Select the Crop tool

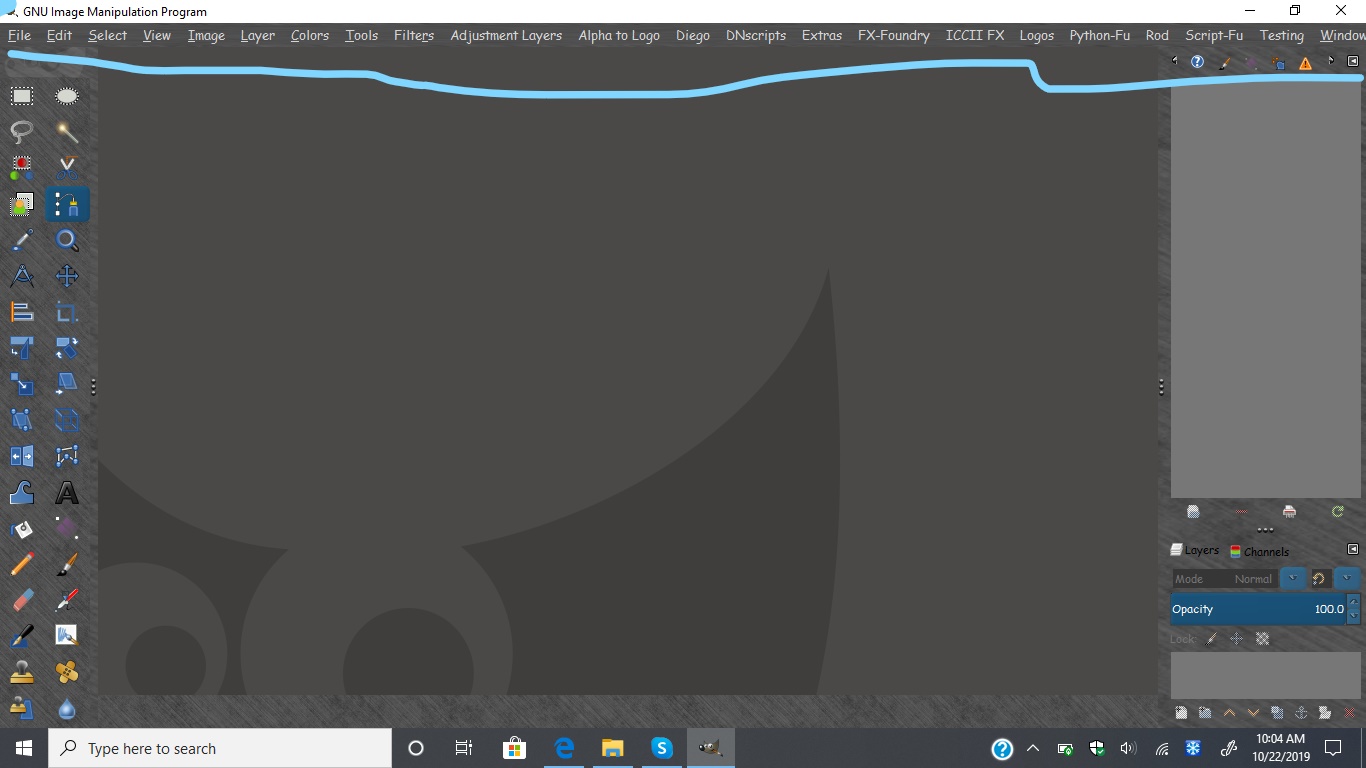pos(67,312)
